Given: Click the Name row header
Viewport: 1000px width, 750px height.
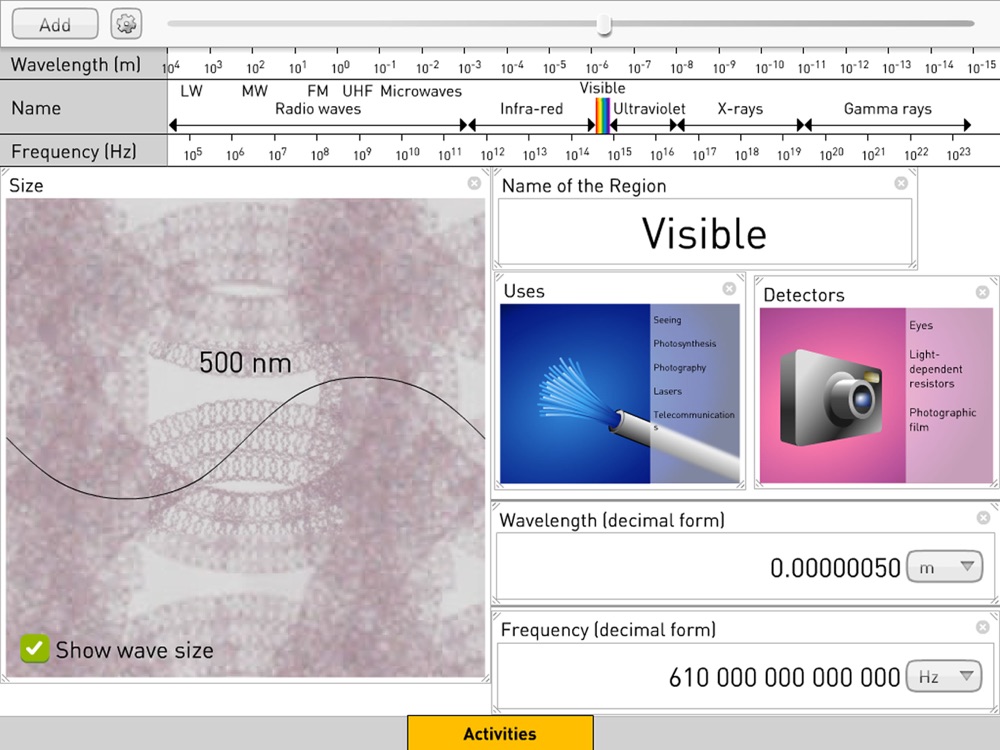Looking at the screenshot, I should point(84,108).
